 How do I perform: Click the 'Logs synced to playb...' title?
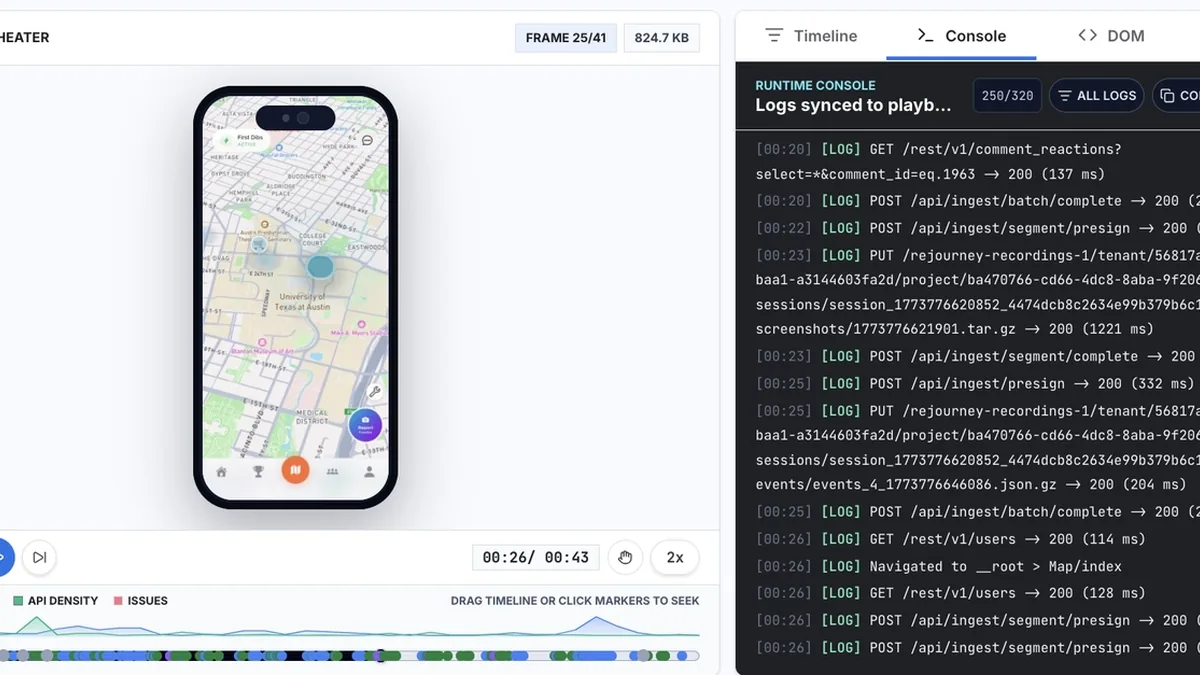click(853, 105)
